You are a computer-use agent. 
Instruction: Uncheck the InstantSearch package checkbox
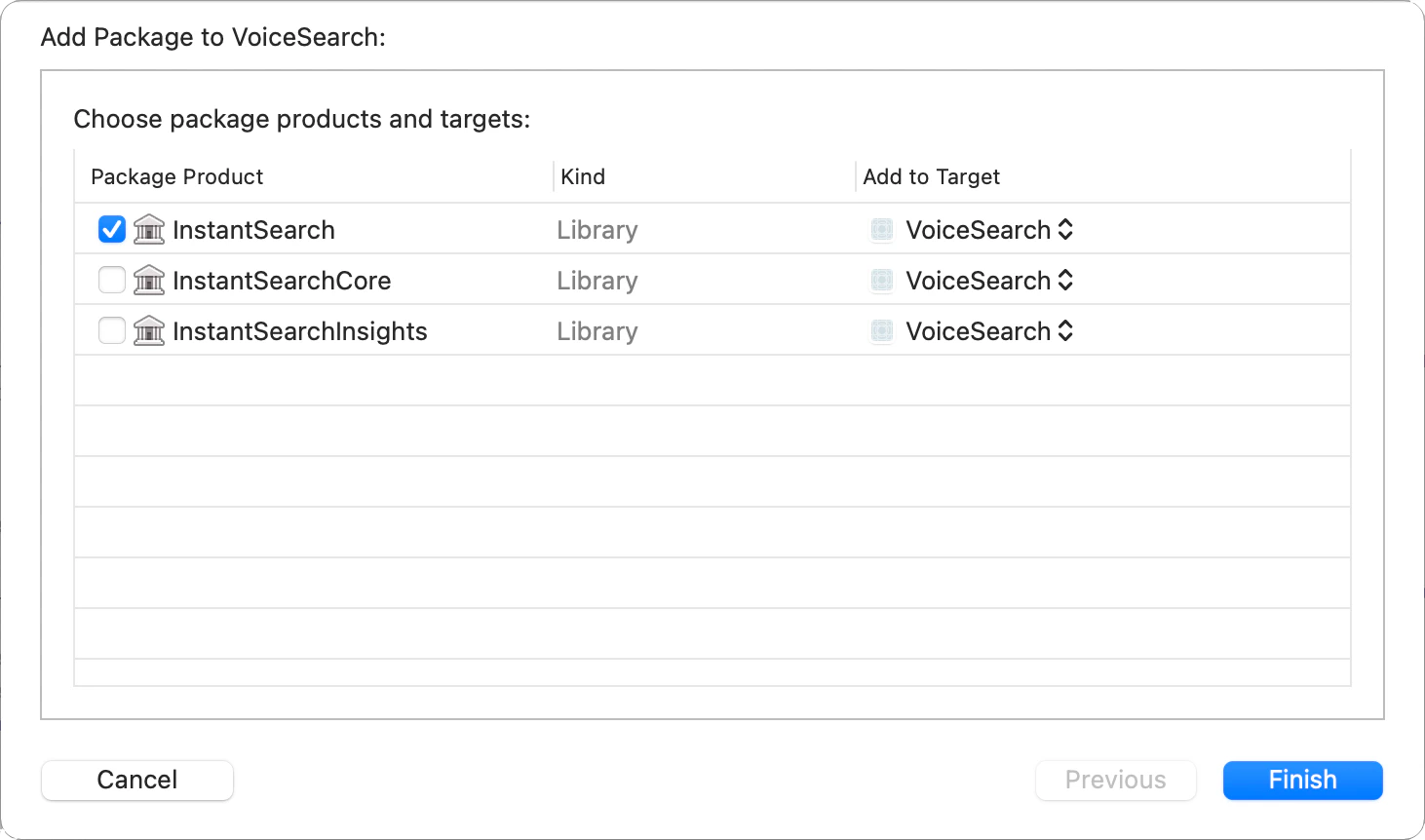112,230
